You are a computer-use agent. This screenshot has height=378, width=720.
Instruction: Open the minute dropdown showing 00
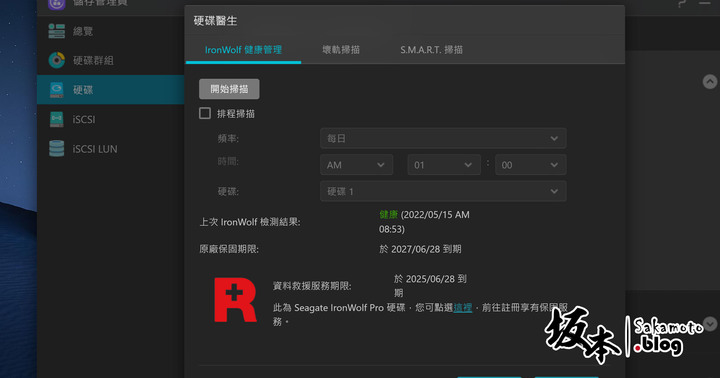pos(530,165)
